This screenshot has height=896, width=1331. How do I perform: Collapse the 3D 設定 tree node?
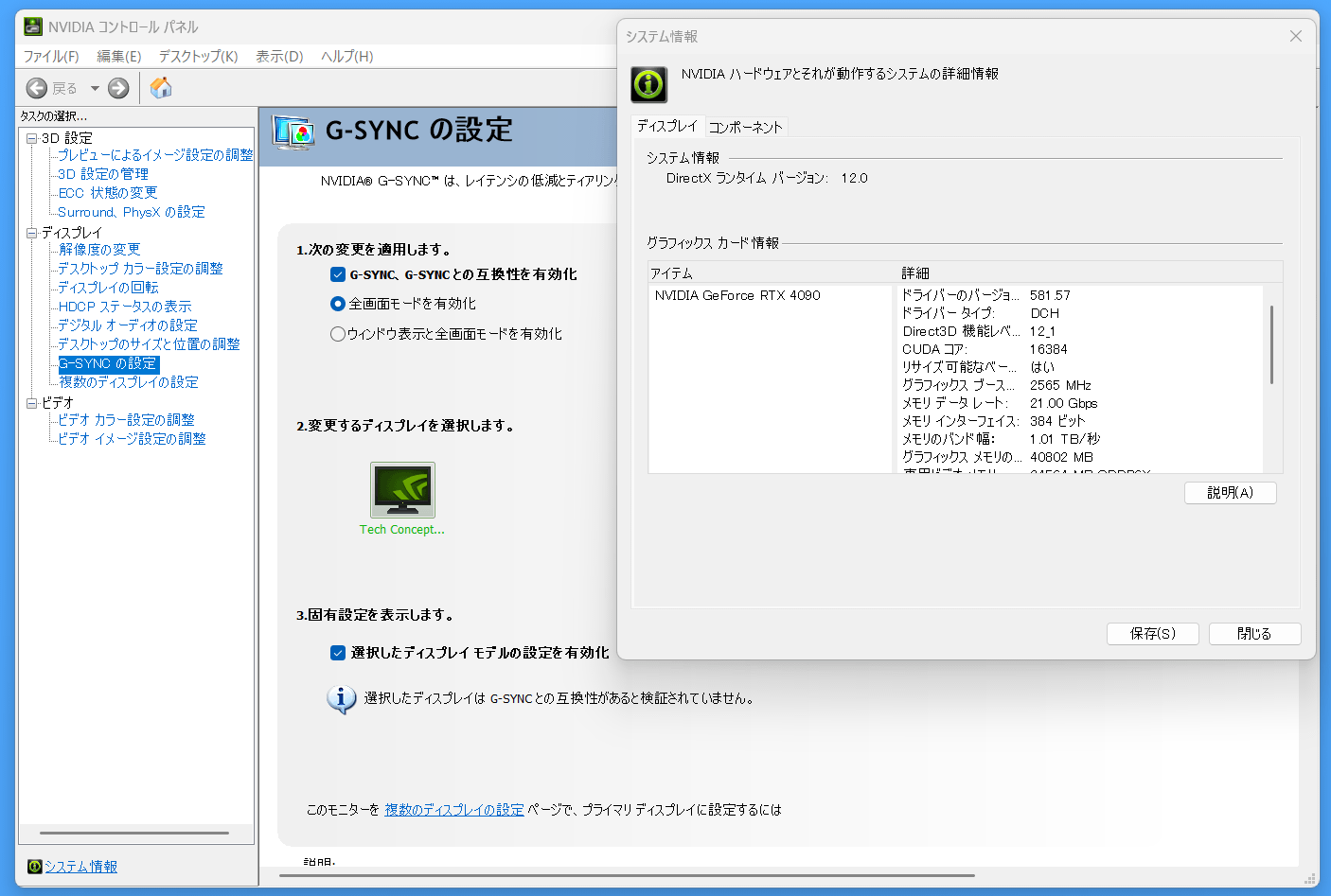pos(31,138)
